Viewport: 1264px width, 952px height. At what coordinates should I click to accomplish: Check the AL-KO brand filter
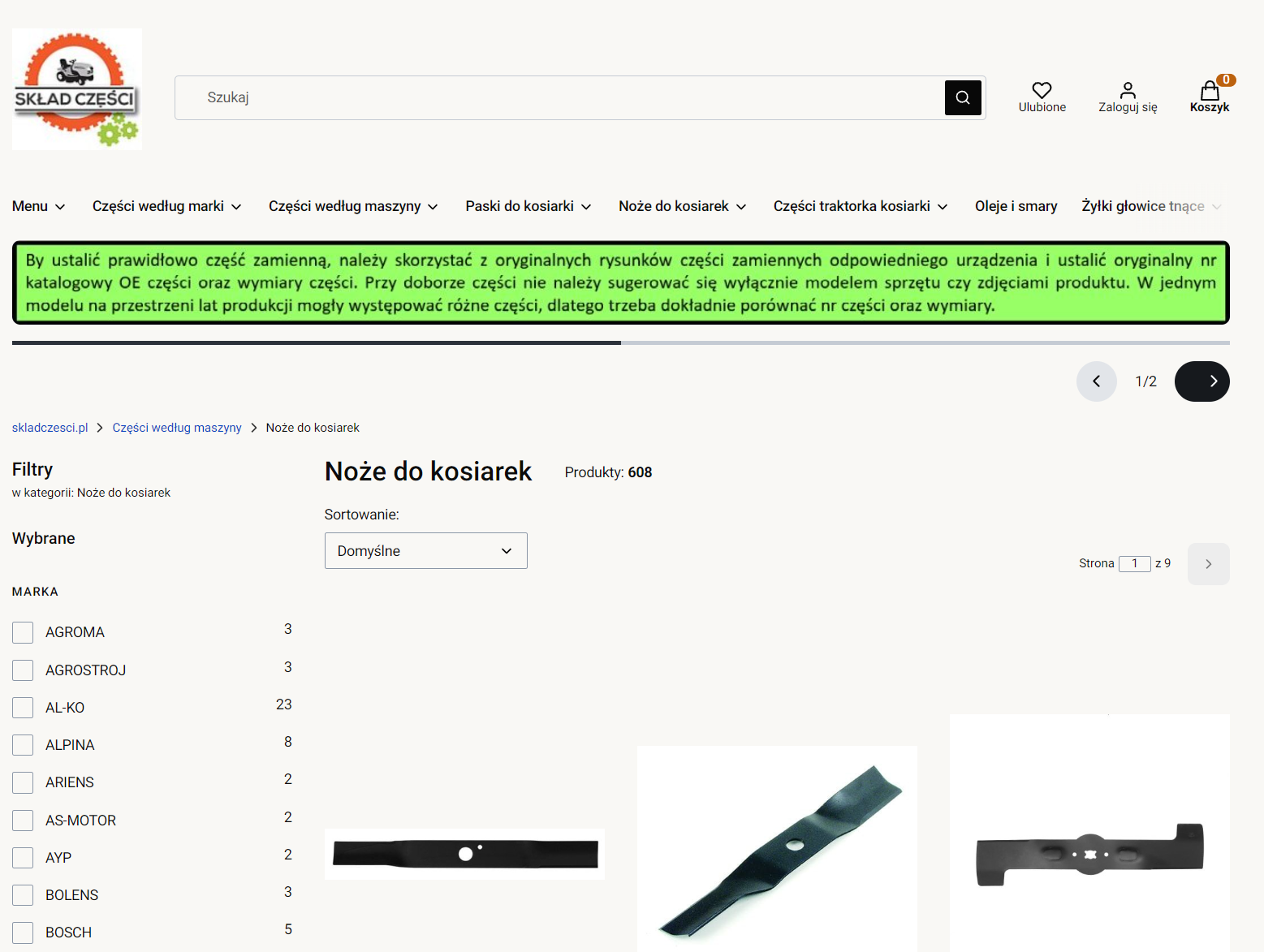coord(23,708)
